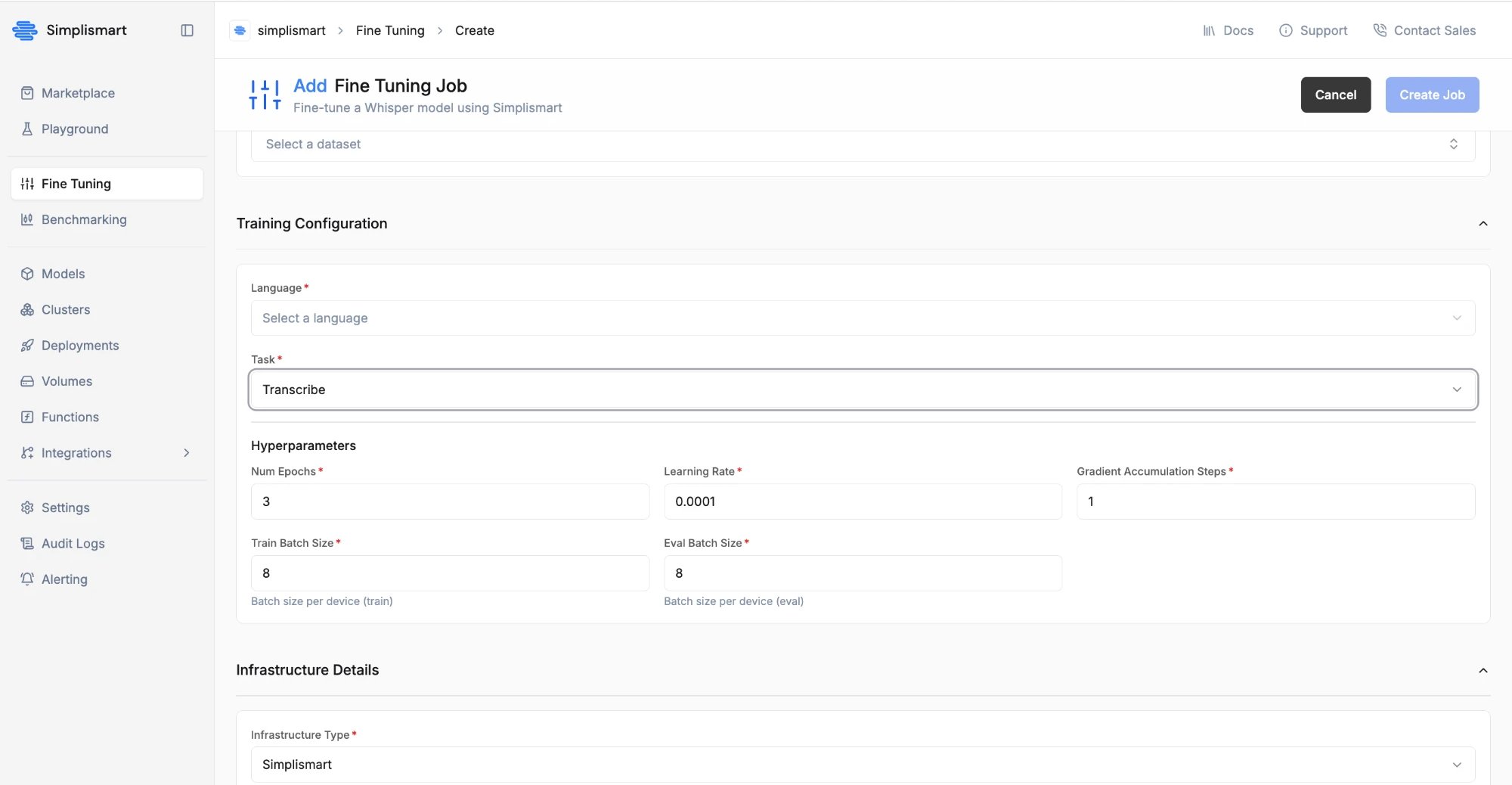
Task: Click the Cancel button
Action: click(x=1335, y=95)
